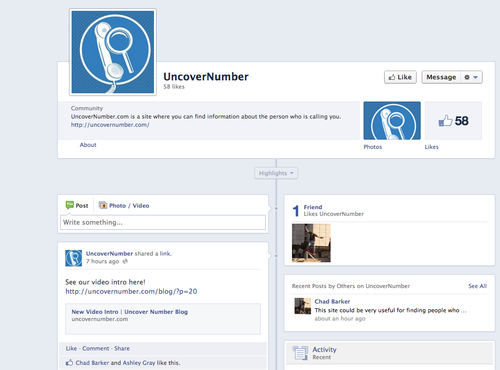Click the about an hour ago timestamp
The image size is (500, 370).
click(340, 319)
